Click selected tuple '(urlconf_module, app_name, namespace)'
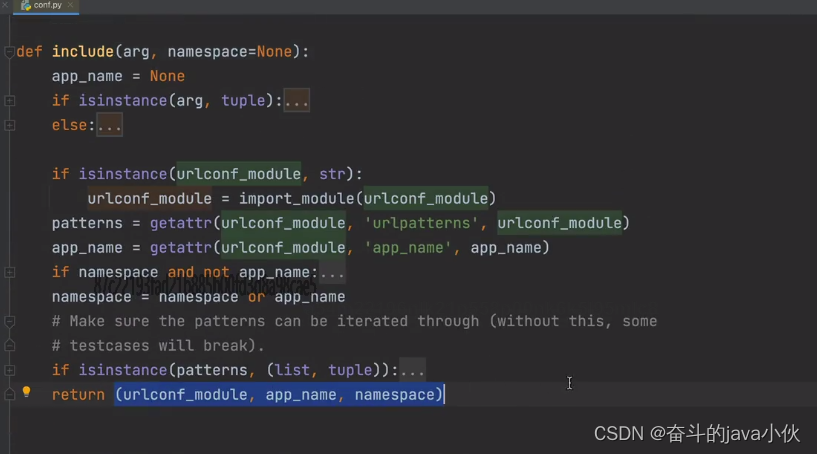Viewport: 817px width, 454px height. [279, 395]
